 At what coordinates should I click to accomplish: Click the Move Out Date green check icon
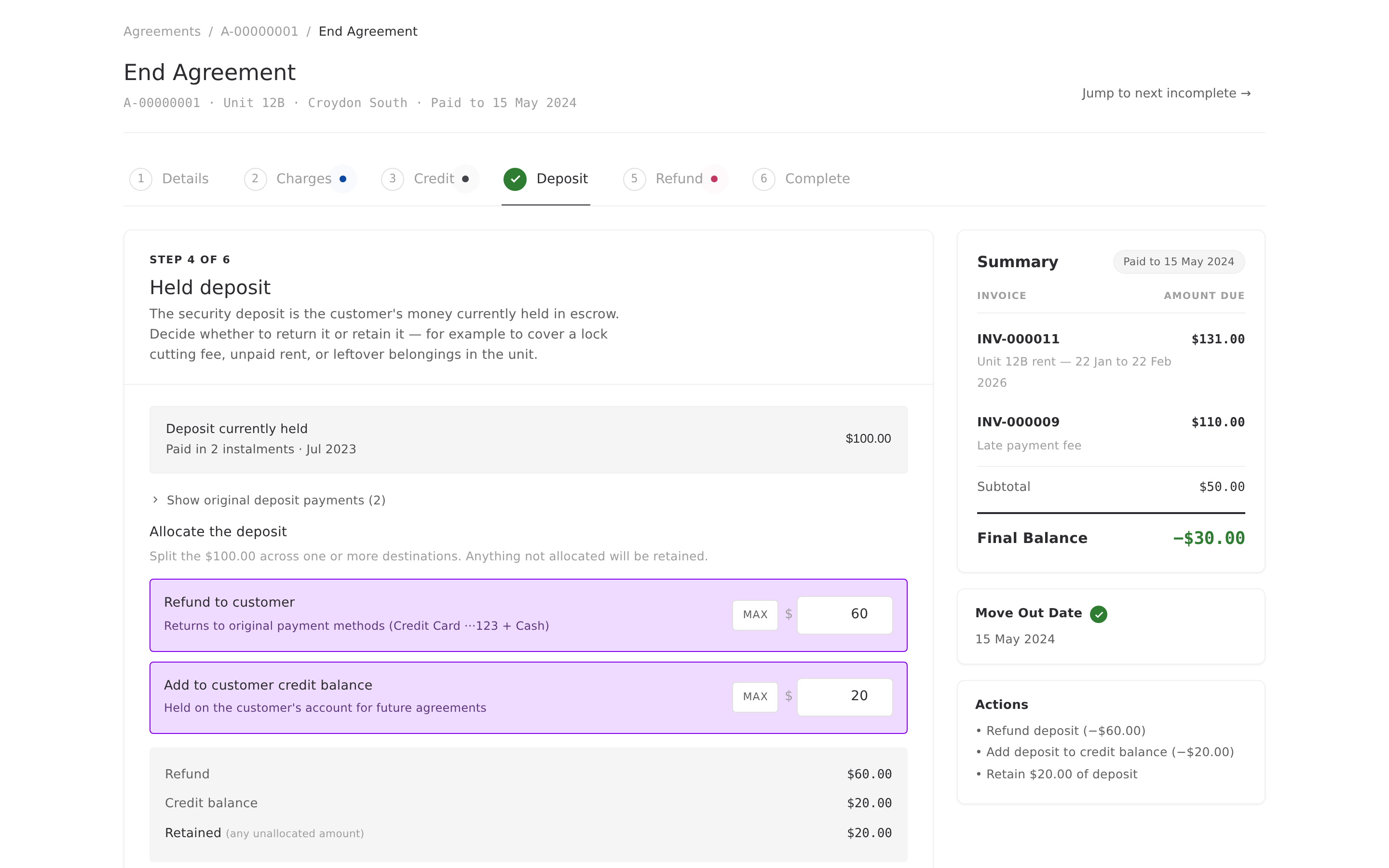pyautogui.click(x=1099, y=614)
